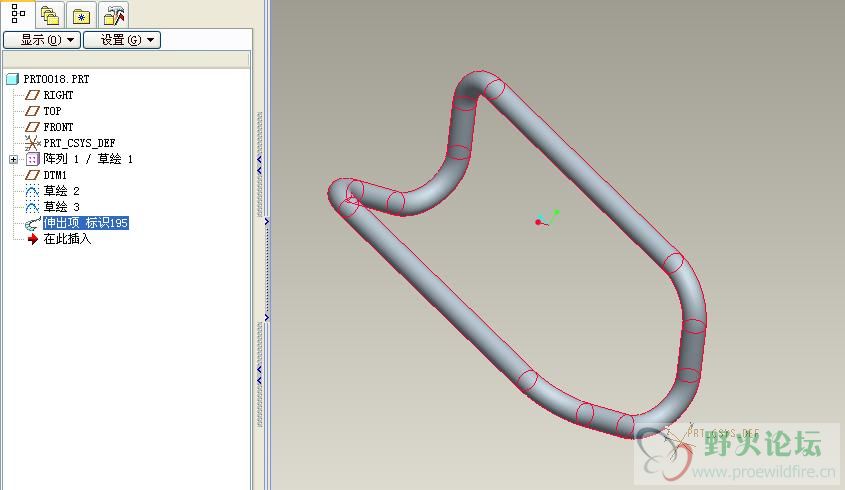The height and width of the screenshot is (490, 845).
Task: Select the RIGHT datum plane
Action: [x=58, y=95]
